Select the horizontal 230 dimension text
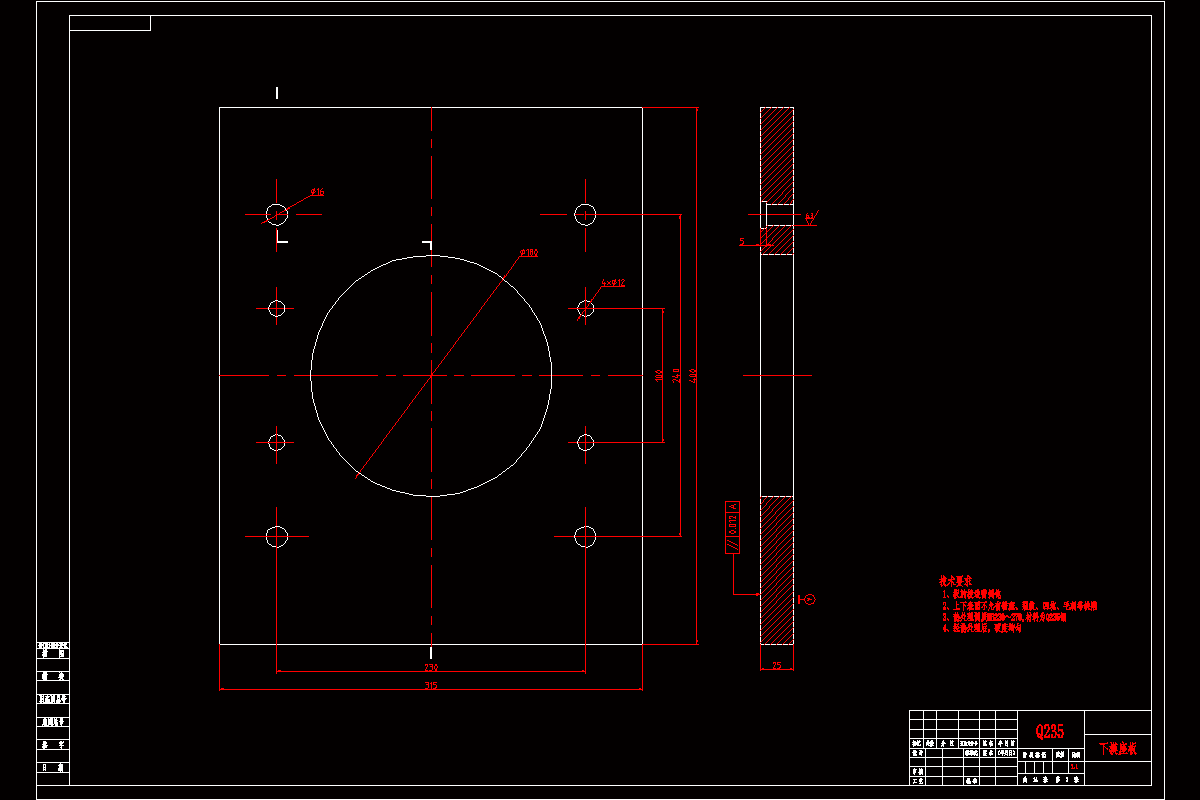 coord(431,667)
